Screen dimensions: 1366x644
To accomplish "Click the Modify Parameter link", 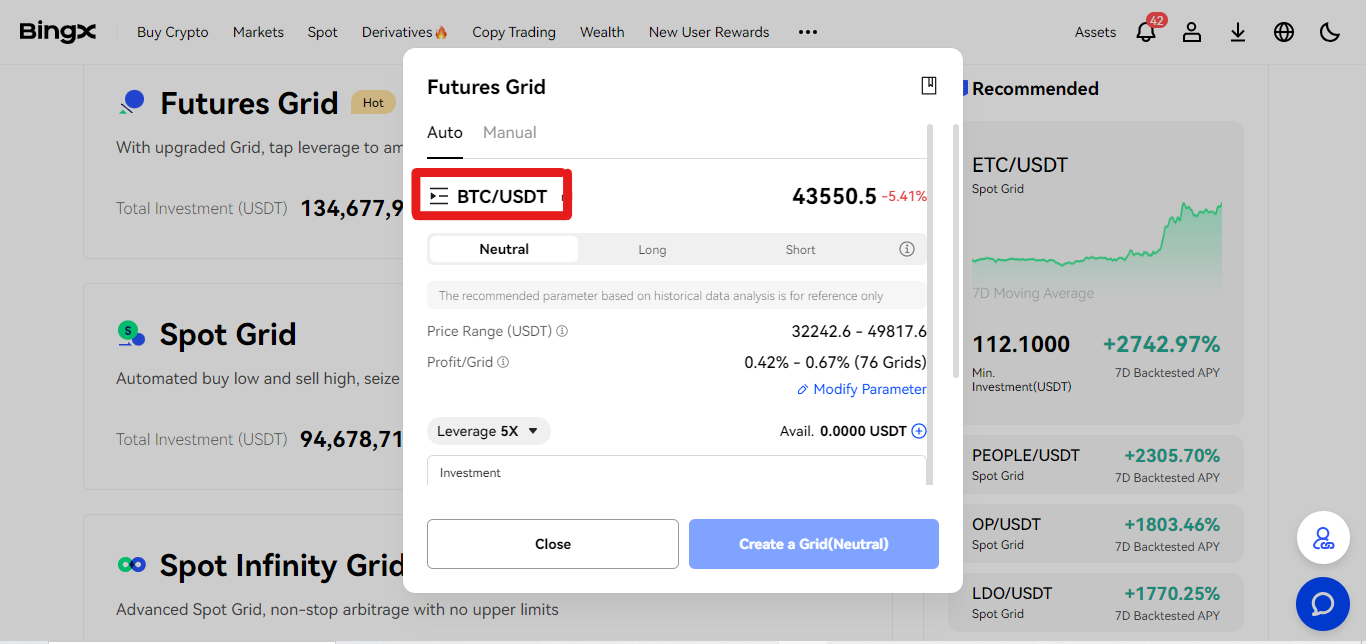I will (x=862, y=389).
